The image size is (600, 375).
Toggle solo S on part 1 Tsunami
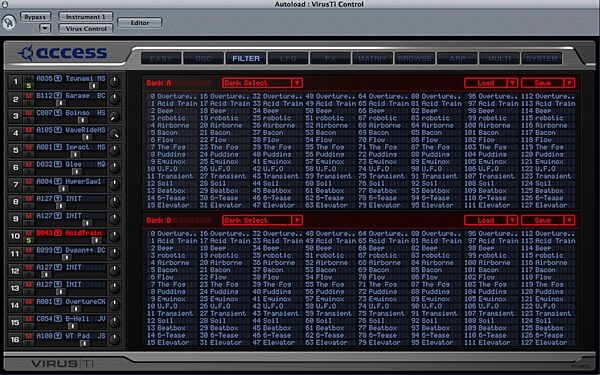pyautogui.click(x=28, y=86)
